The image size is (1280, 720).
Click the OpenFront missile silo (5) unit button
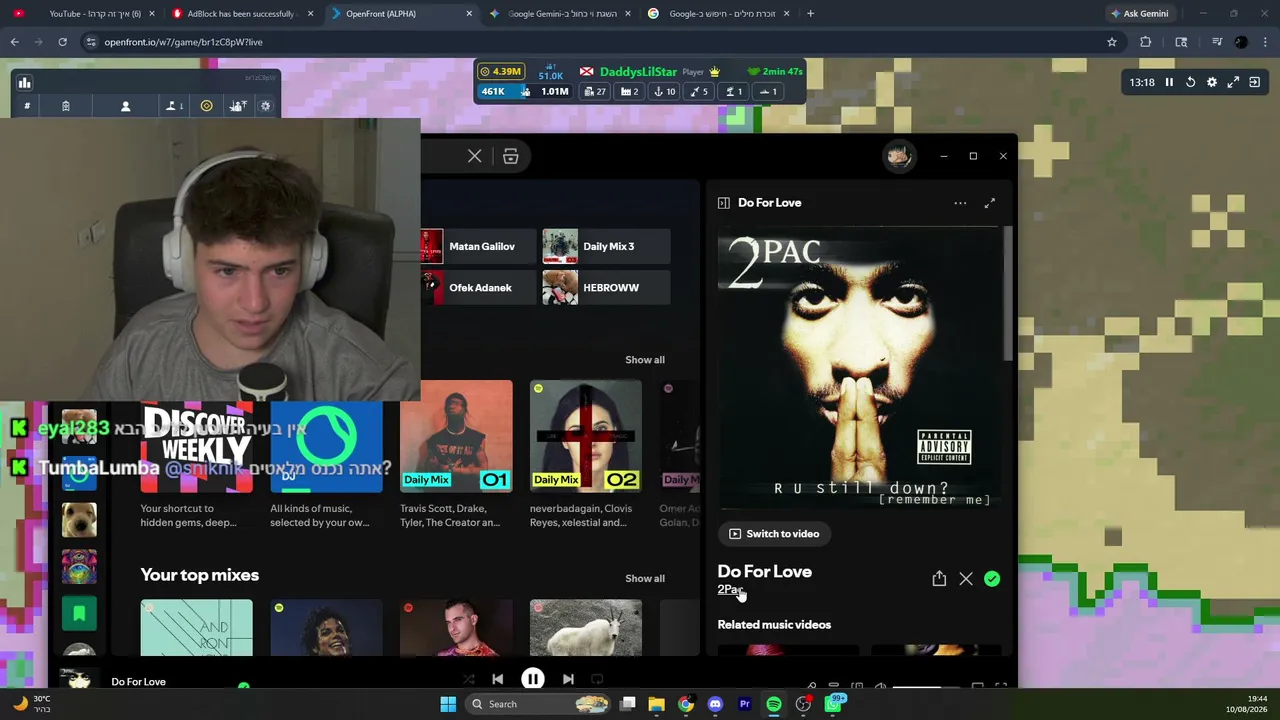(x=700, y=91)
